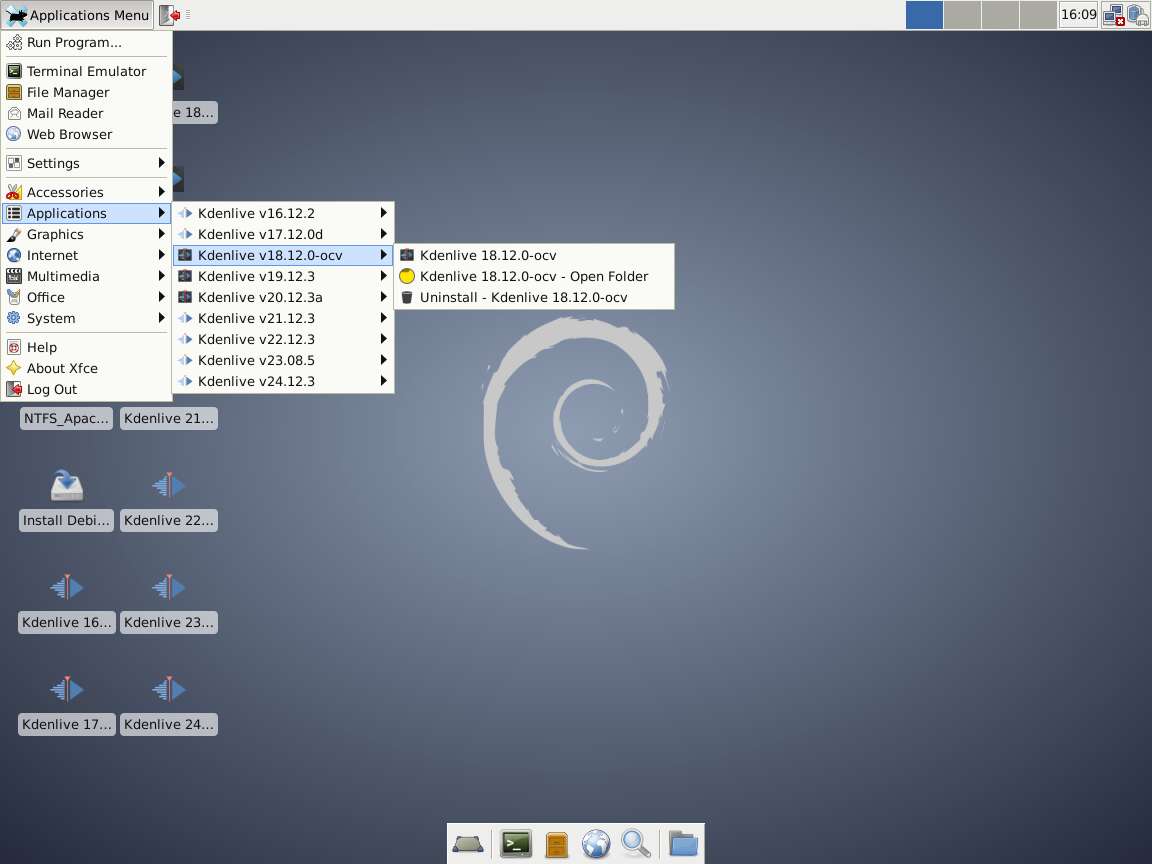The width and height of the screenshot is (1152, 864).
Task: Launch the web browser globe in the dock
Action: click(596, 844)
